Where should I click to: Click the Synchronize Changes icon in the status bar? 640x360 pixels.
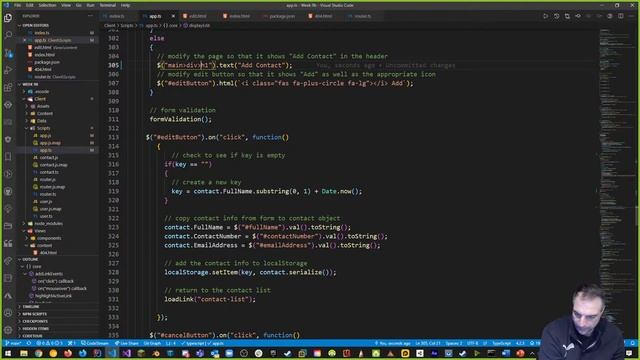29,343
